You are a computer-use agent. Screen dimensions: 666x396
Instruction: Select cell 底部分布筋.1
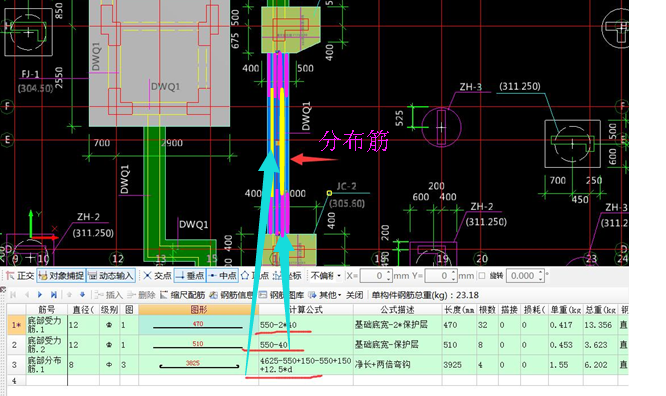47,365
